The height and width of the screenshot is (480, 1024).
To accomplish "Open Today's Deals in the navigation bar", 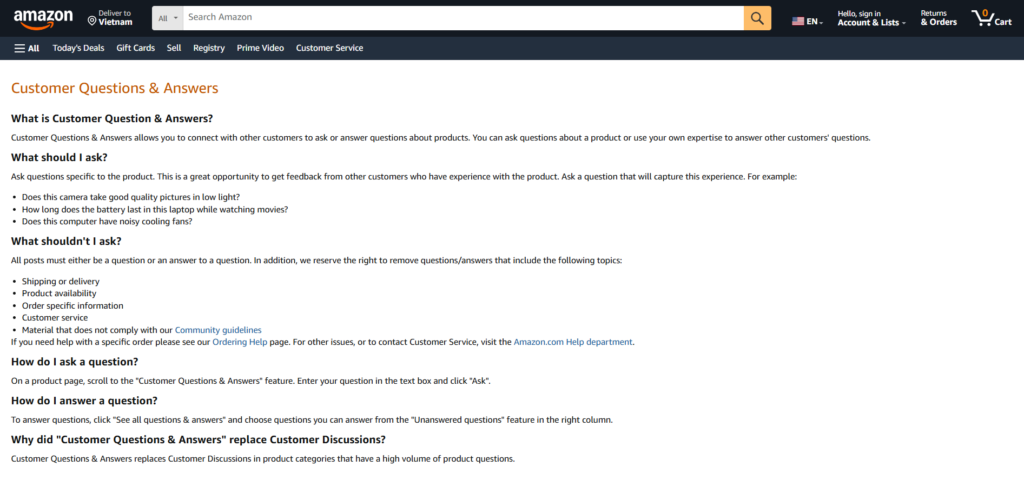I will (78, 48).
